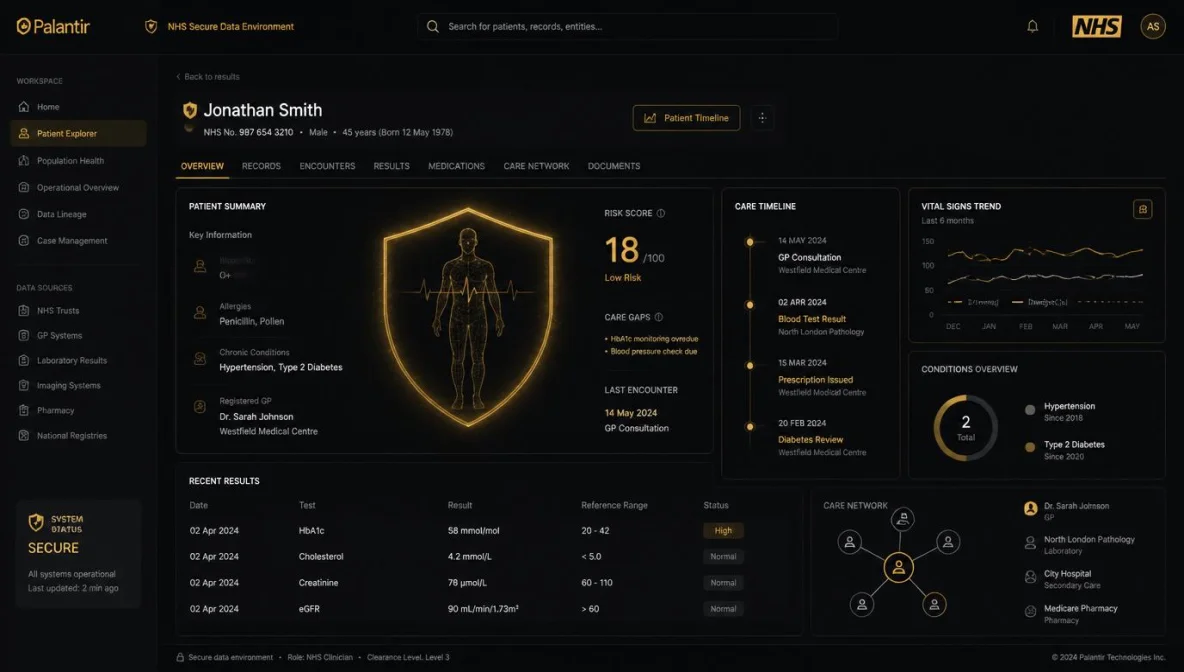The height and width of the screenshot is (672, 1184).
Task: Click City Hospital secondary care icon
Action: (1030, 577)
